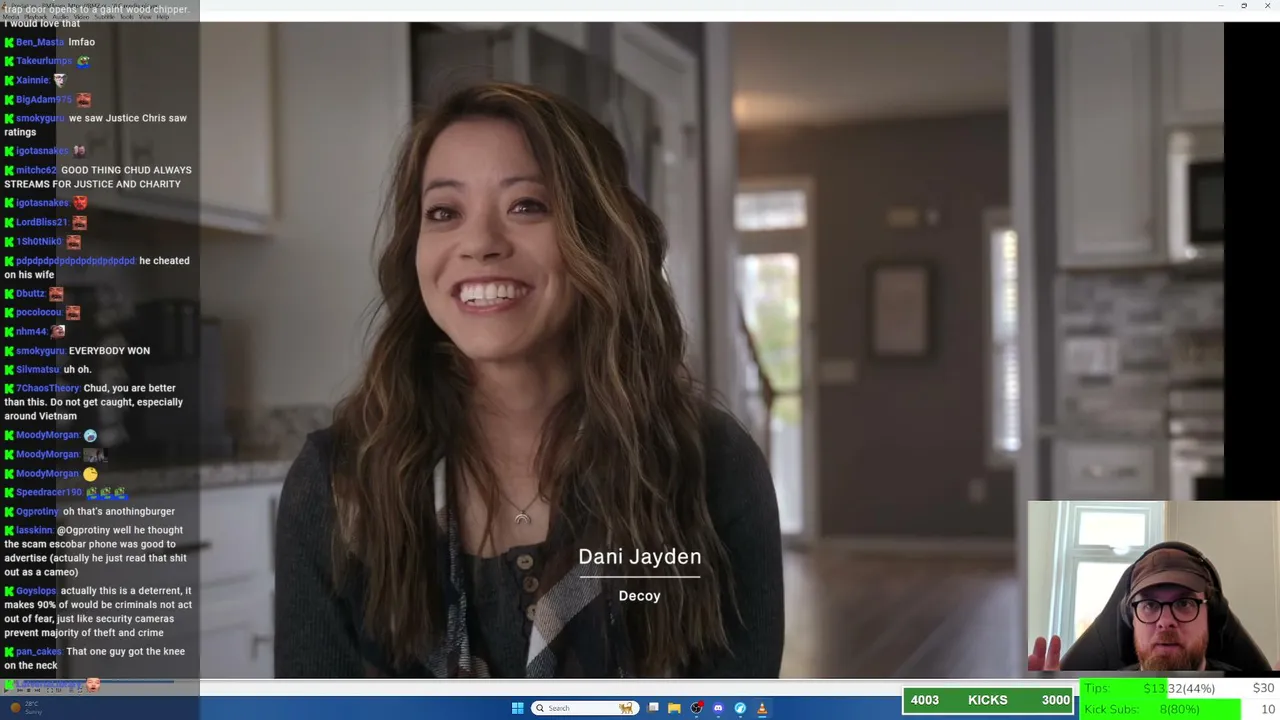Click username 7ChaosTheory in chat

48,388
